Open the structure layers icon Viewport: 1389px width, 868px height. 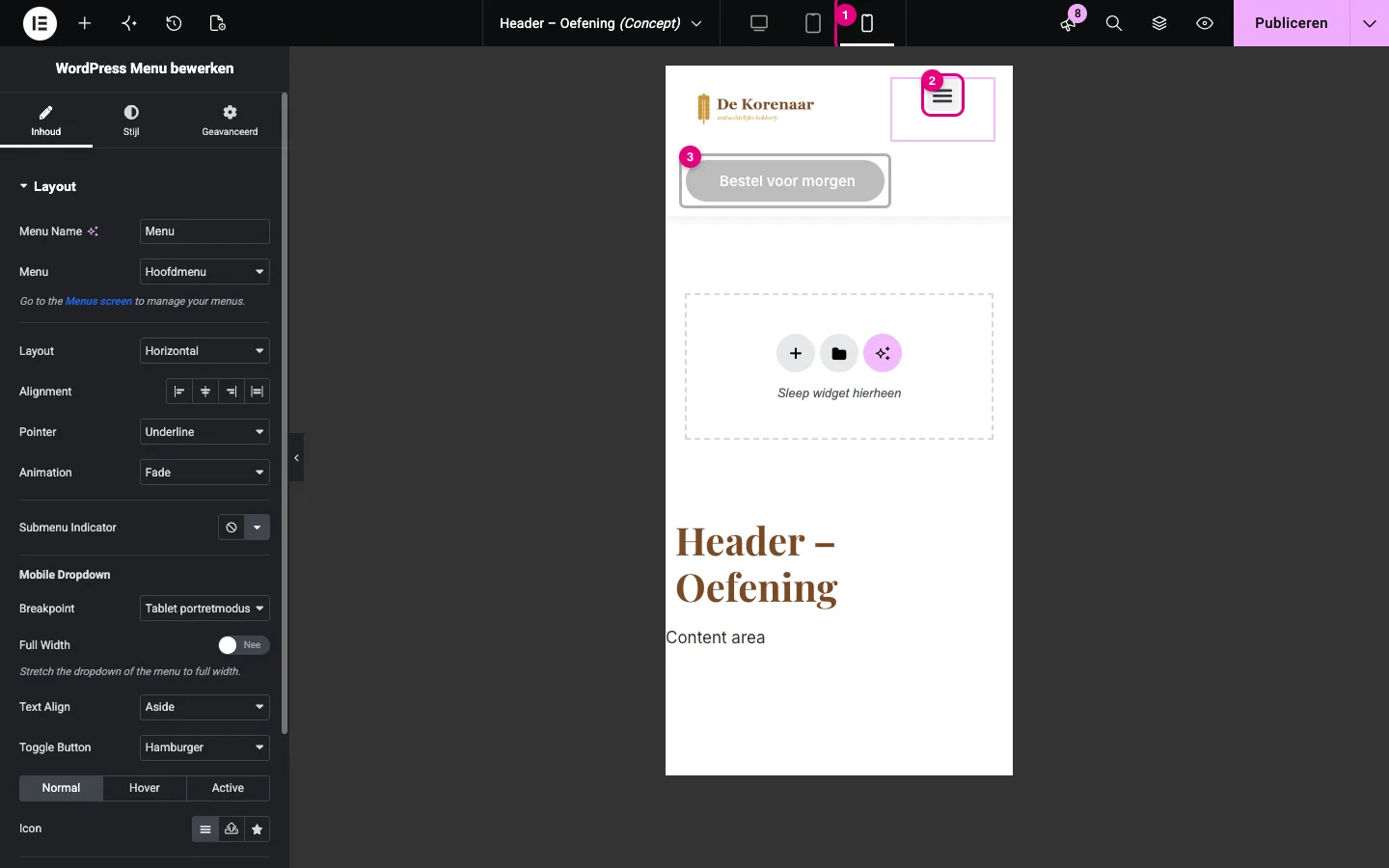pyautogui.click(x=1159, y=23)
